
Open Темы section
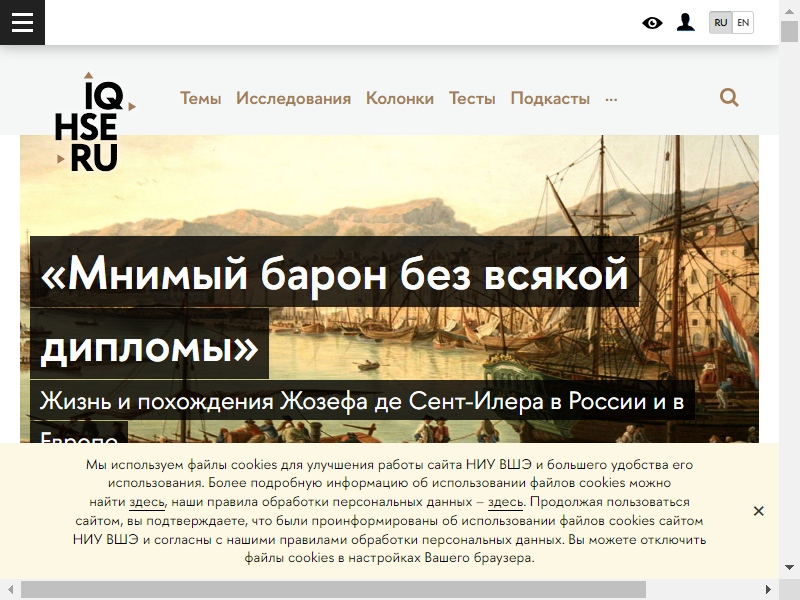(x=201, y=98)
